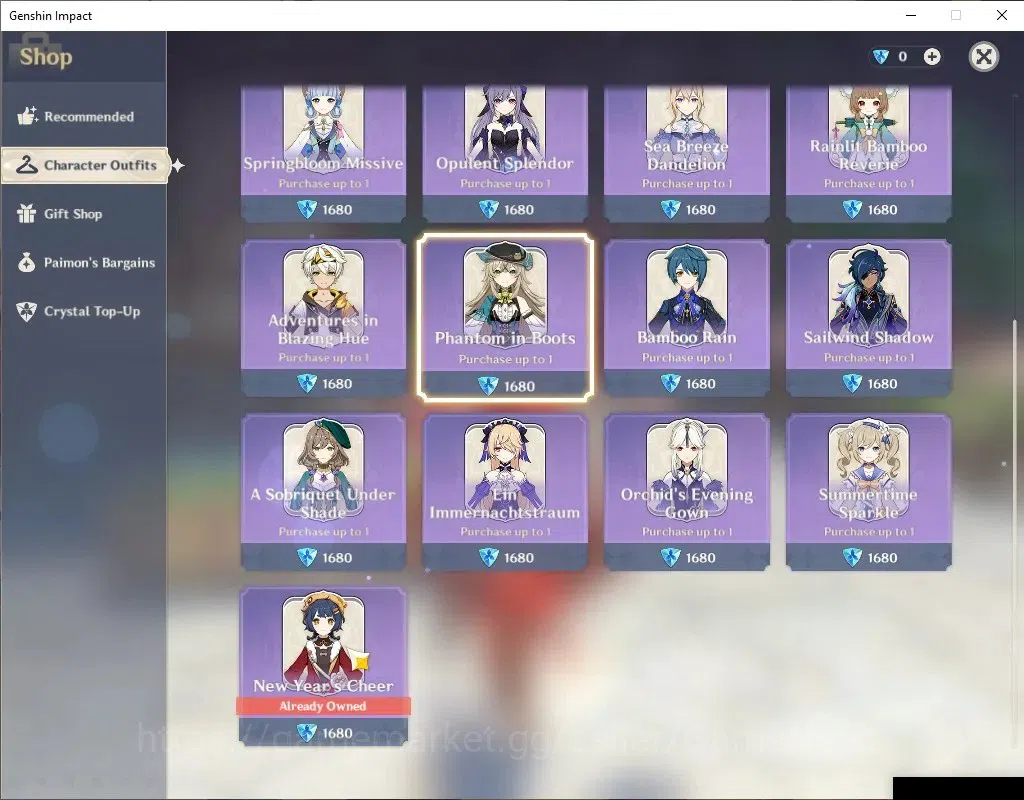Image resolution: width=1024 pixels, height=800 pixels.
Task: Select the A Sobriquet Under Shade outfit
Action: [x=323, y=492]
